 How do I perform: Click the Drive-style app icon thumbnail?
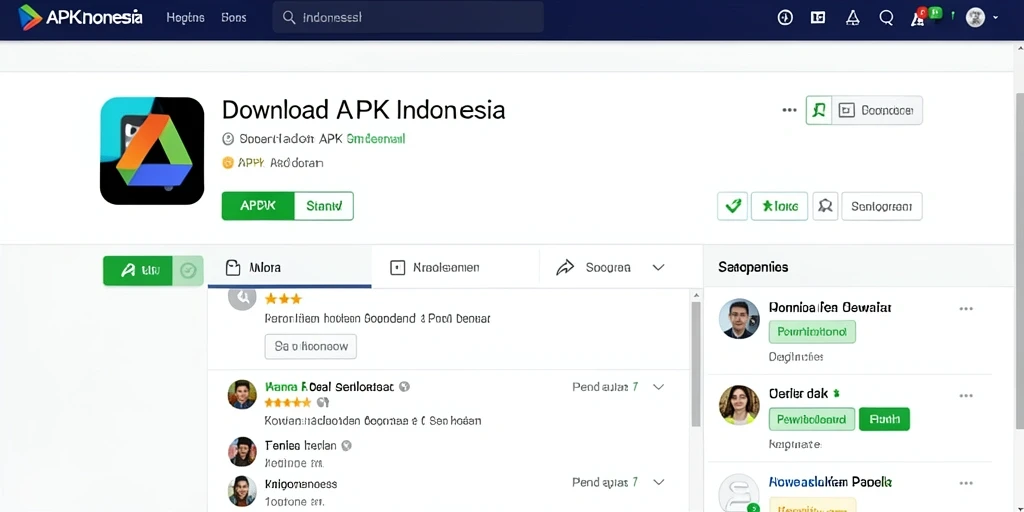152,151
